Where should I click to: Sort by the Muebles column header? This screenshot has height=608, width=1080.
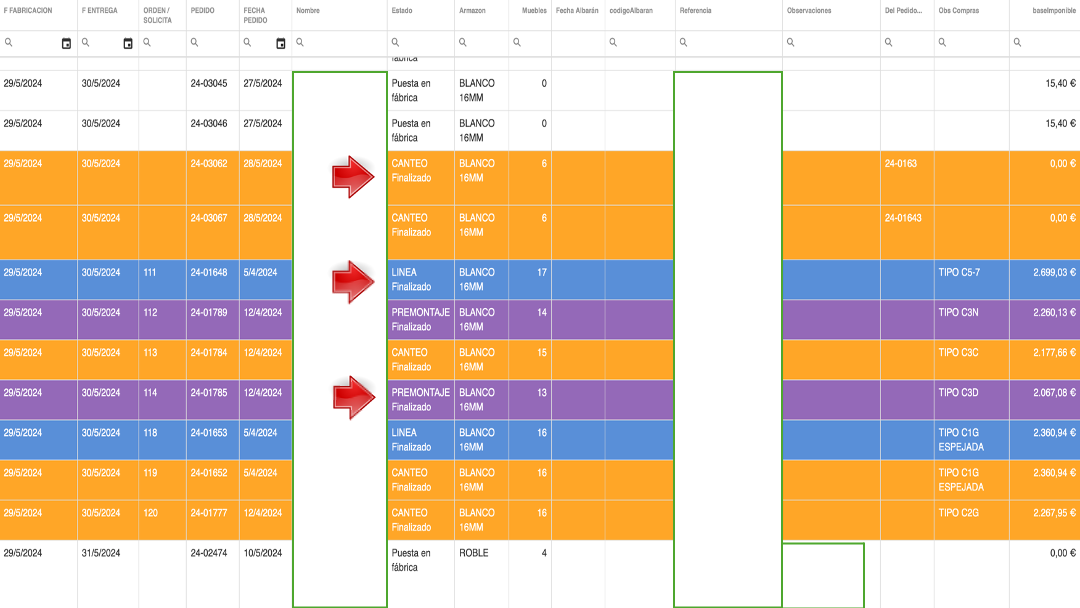[x=534, y=11]
